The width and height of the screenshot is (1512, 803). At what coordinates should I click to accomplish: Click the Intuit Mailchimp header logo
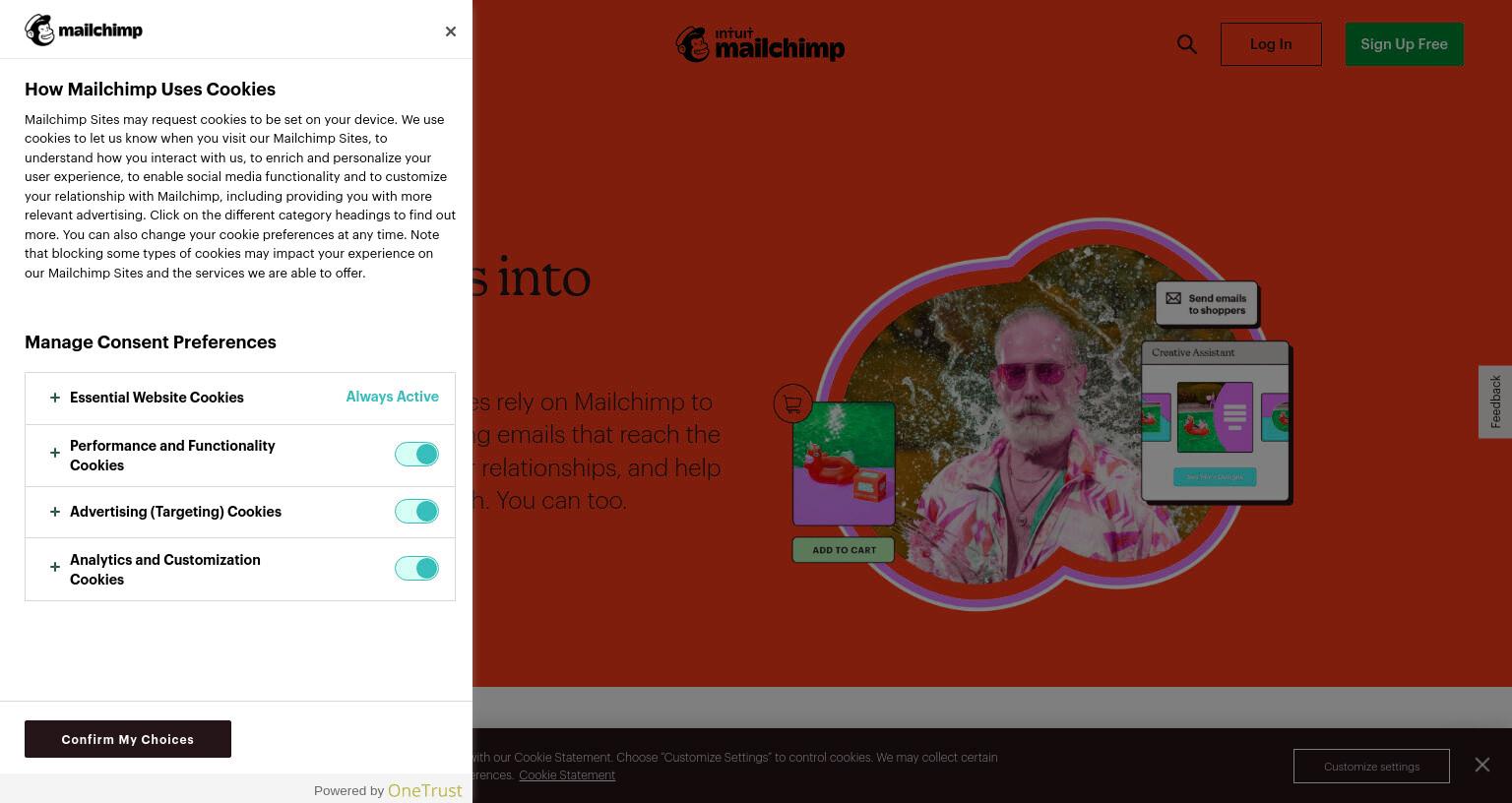(760, 44)
